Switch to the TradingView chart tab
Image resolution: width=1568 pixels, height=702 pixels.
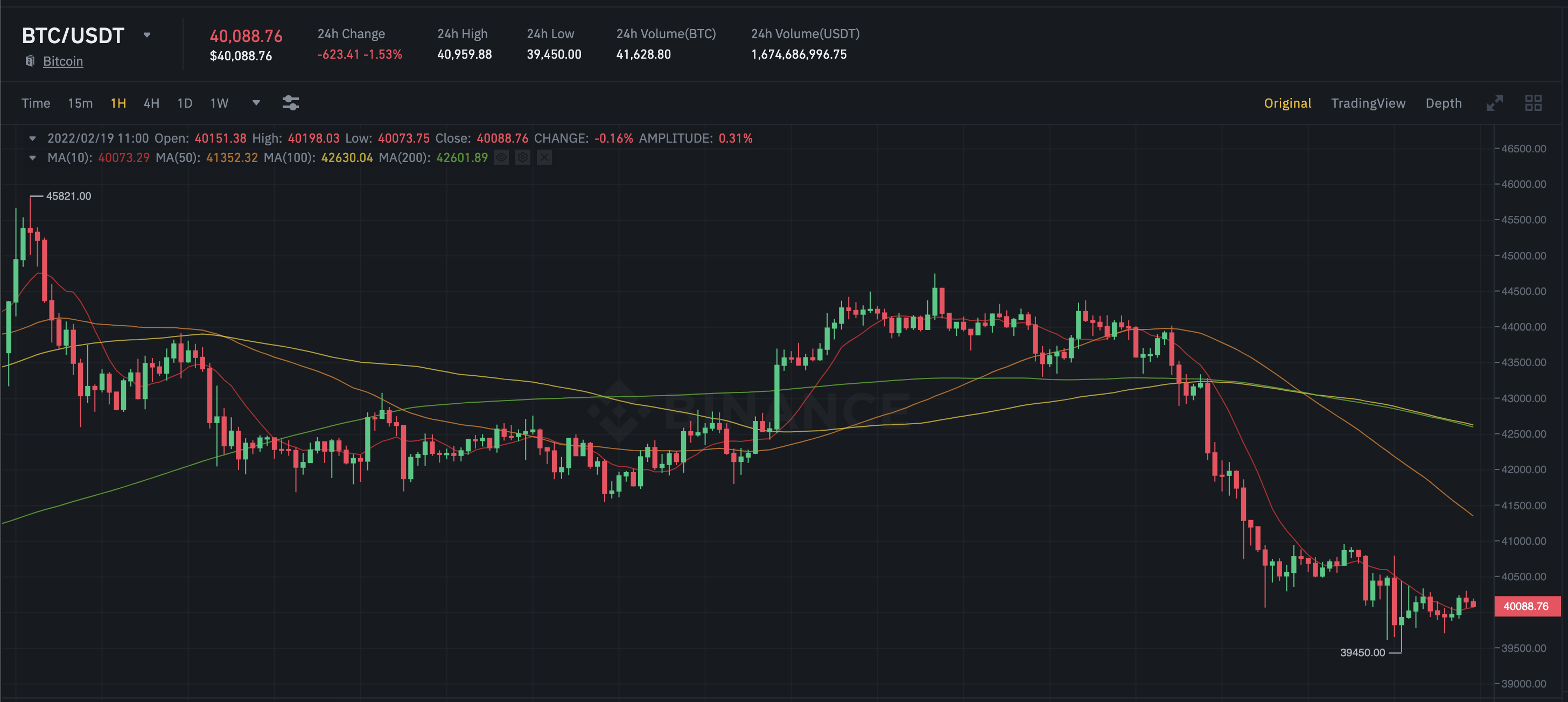1368,103
